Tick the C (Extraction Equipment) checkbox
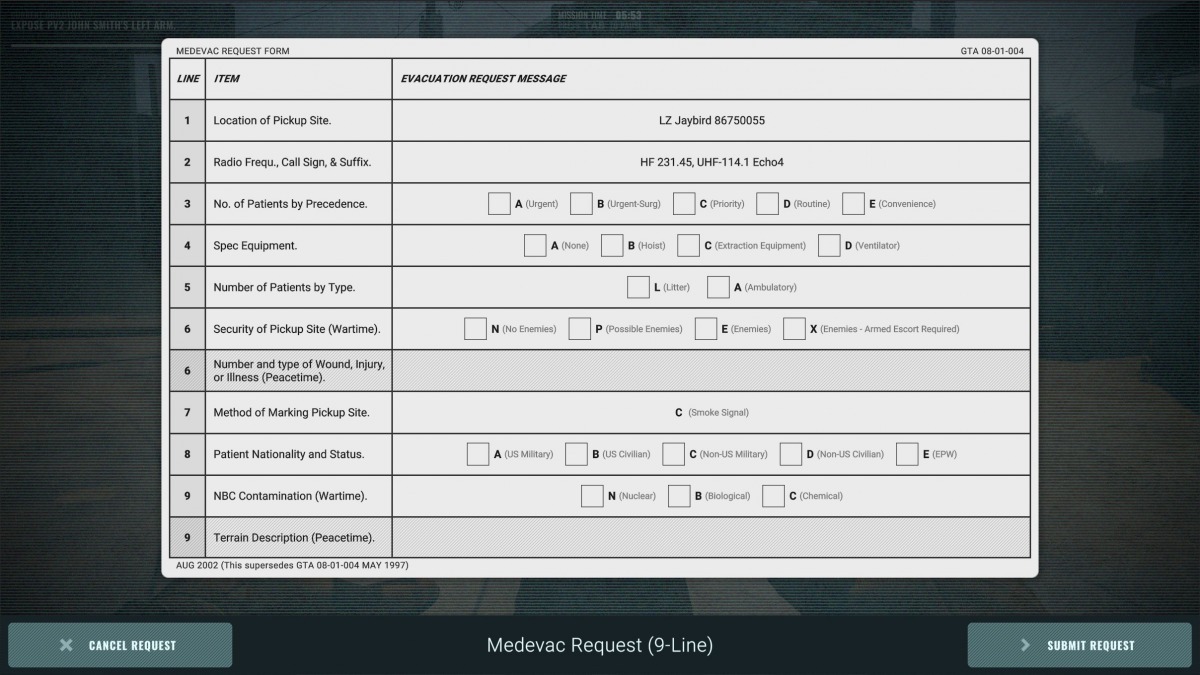This screenshot has height=675, width=1200. 688,246
